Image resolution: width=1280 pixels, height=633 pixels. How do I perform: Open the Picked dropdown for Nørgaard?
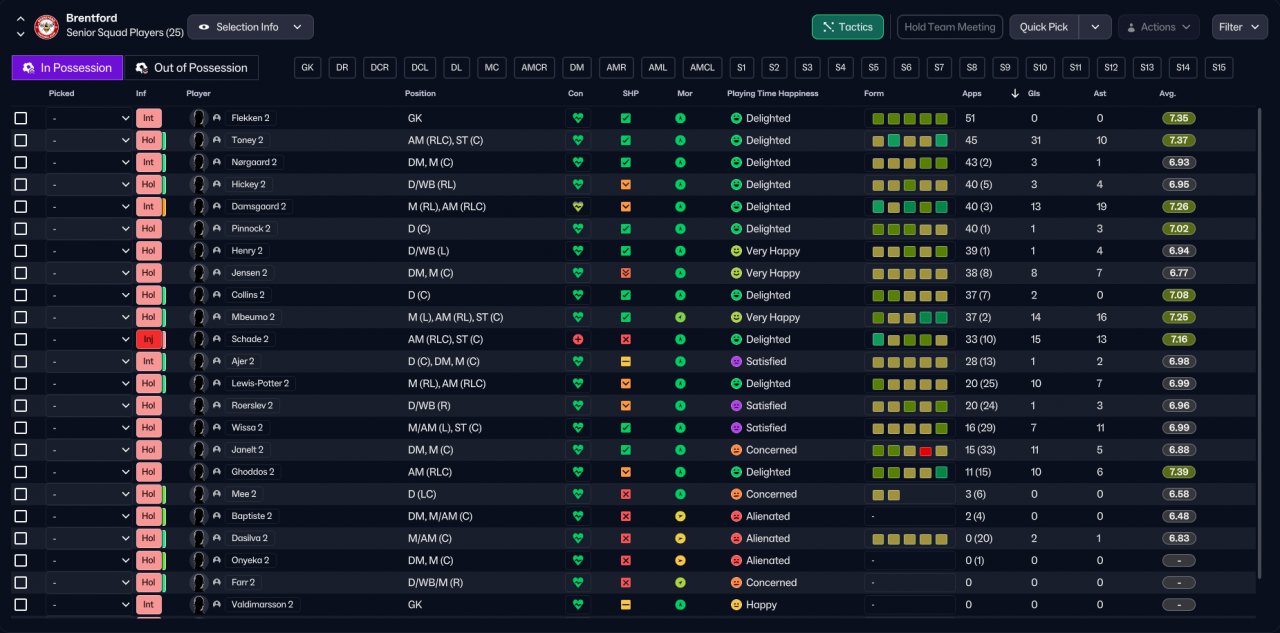[x=88, y=162]
